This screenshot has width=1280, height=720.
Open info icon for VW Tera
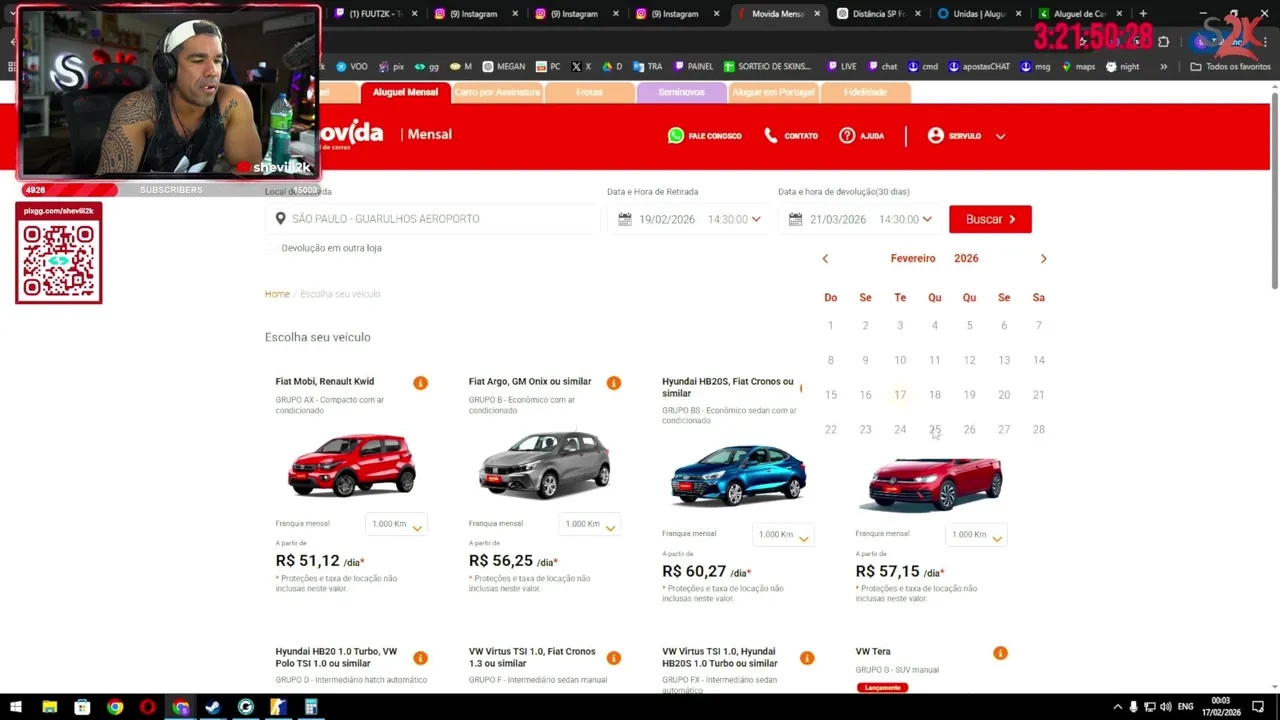(x=1000, y=653)
